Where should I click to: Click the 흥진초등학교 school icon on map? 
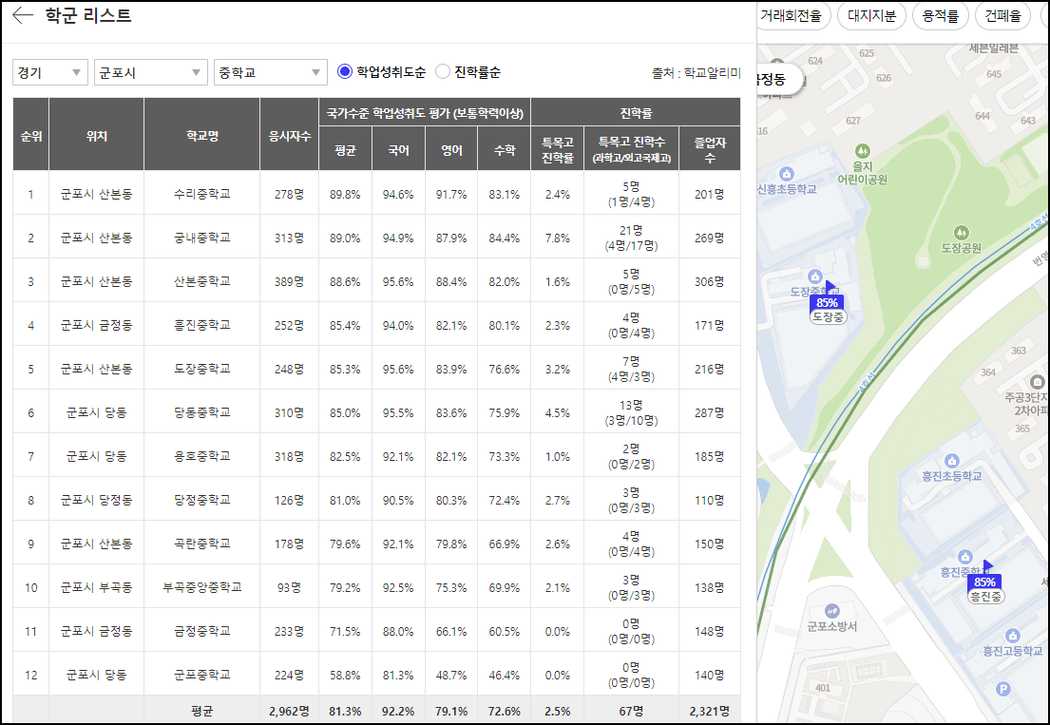coord(951,461)
